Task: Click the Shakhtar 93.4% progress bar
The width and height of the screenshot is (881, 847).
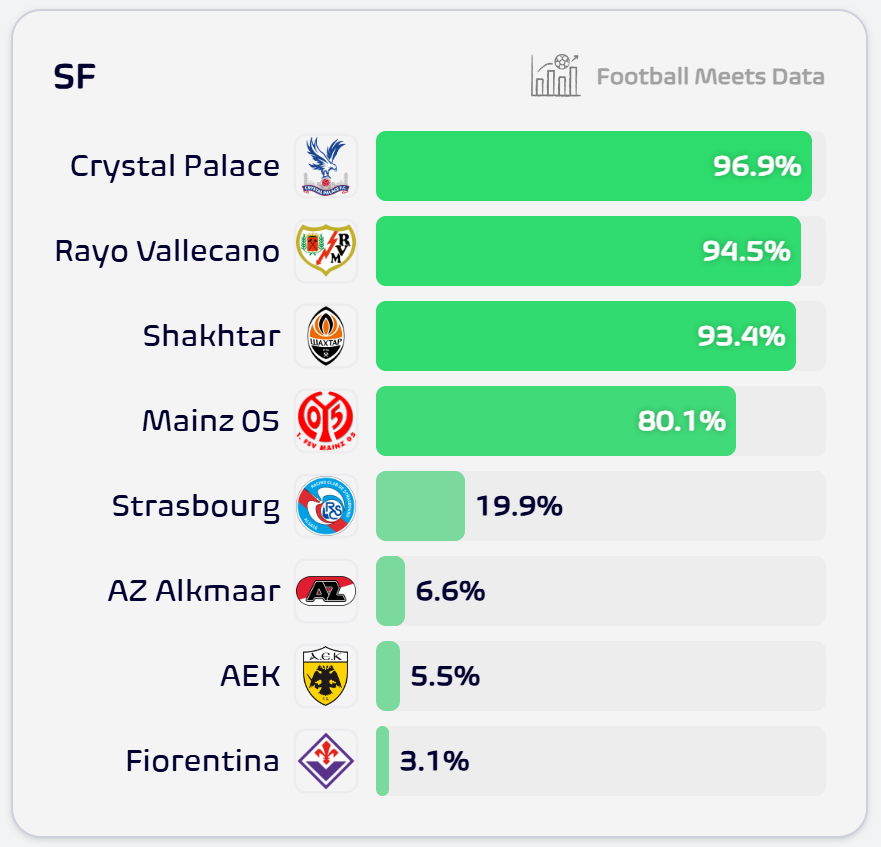Action: [x=585, y=336]
